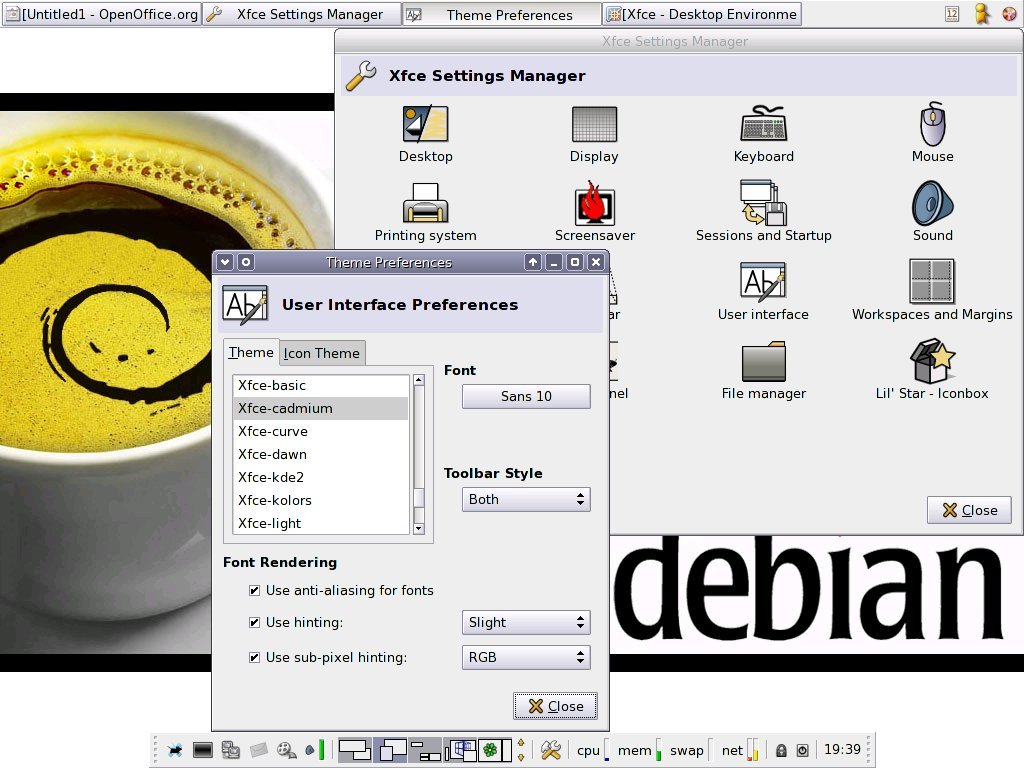Screen dimensions: 1024x768
Task: Close the Theme Preferences dialog via Close
Action: pos(555,706)
